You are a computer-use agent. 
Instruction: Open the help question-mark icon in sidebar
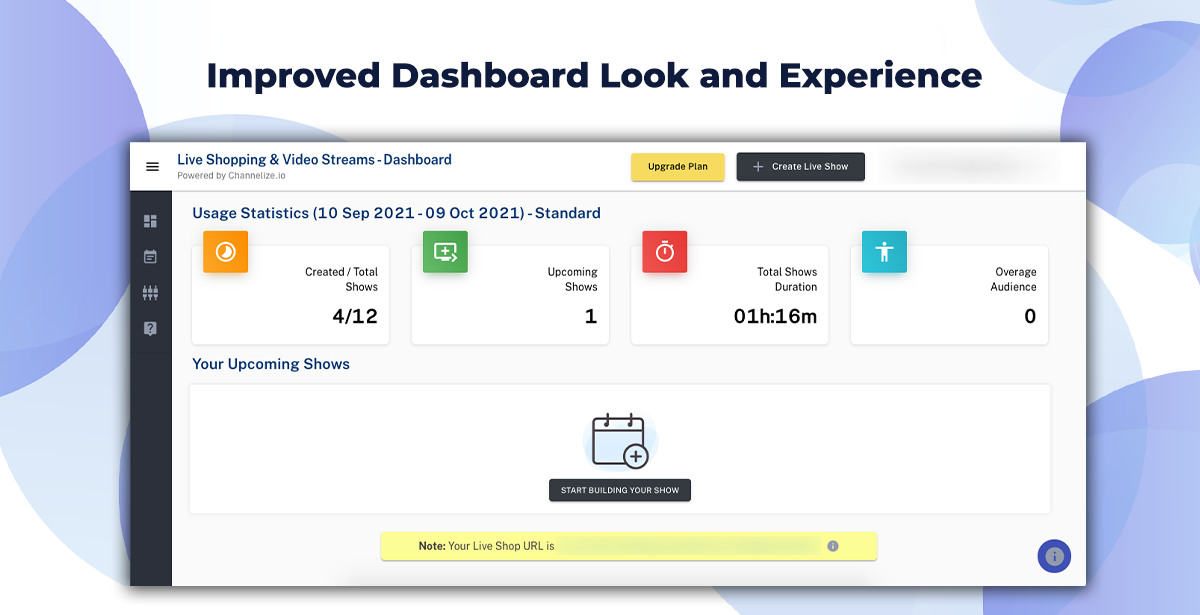(x=150, y=329)
